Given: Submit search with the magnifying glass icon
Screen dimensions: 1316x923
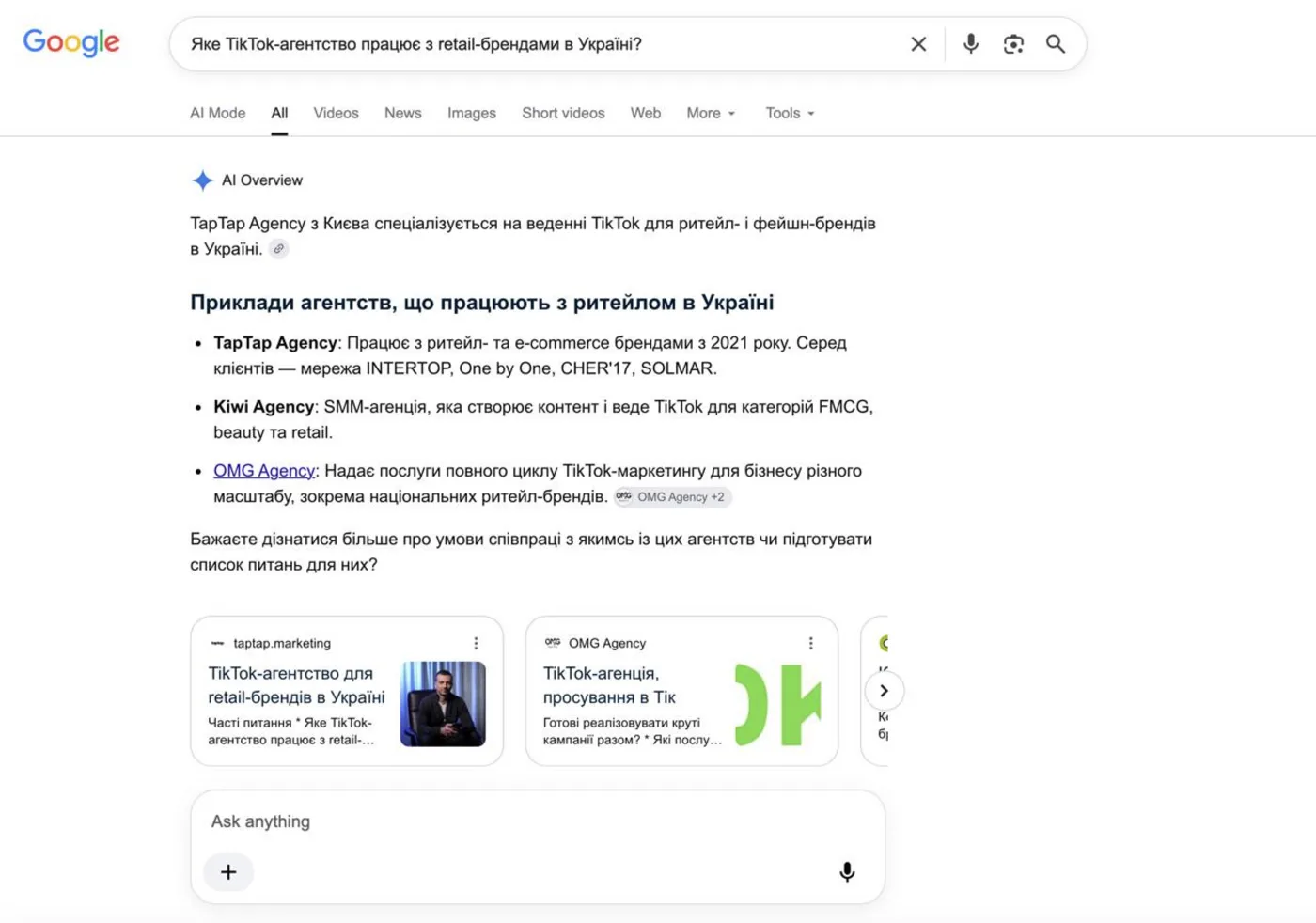Looking at the screenshot, I should (x=1056, y=44).
